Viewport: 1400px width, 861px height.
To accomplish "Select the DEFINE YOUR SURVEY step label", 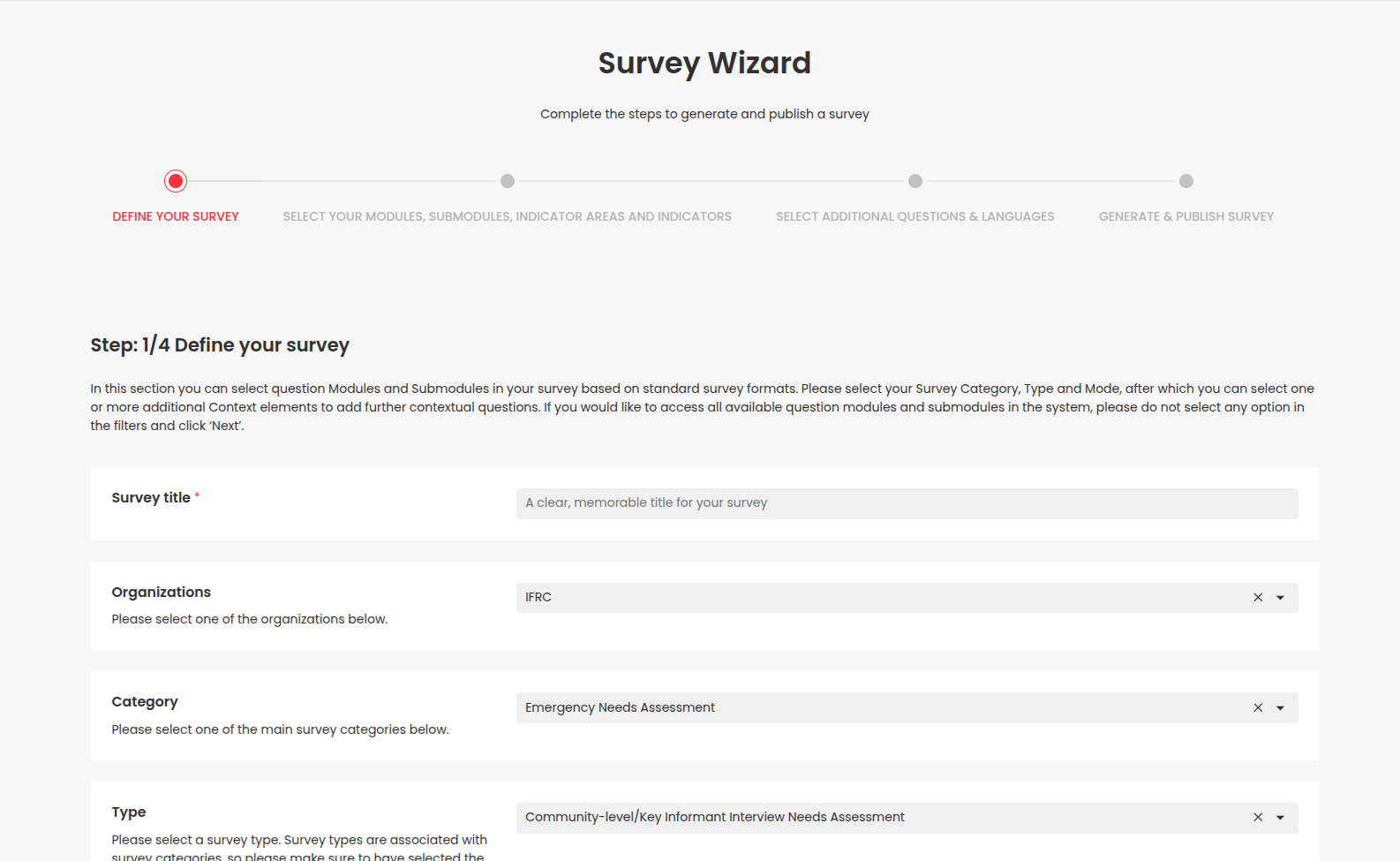I will pyautogui.click(x=175, y=215).
